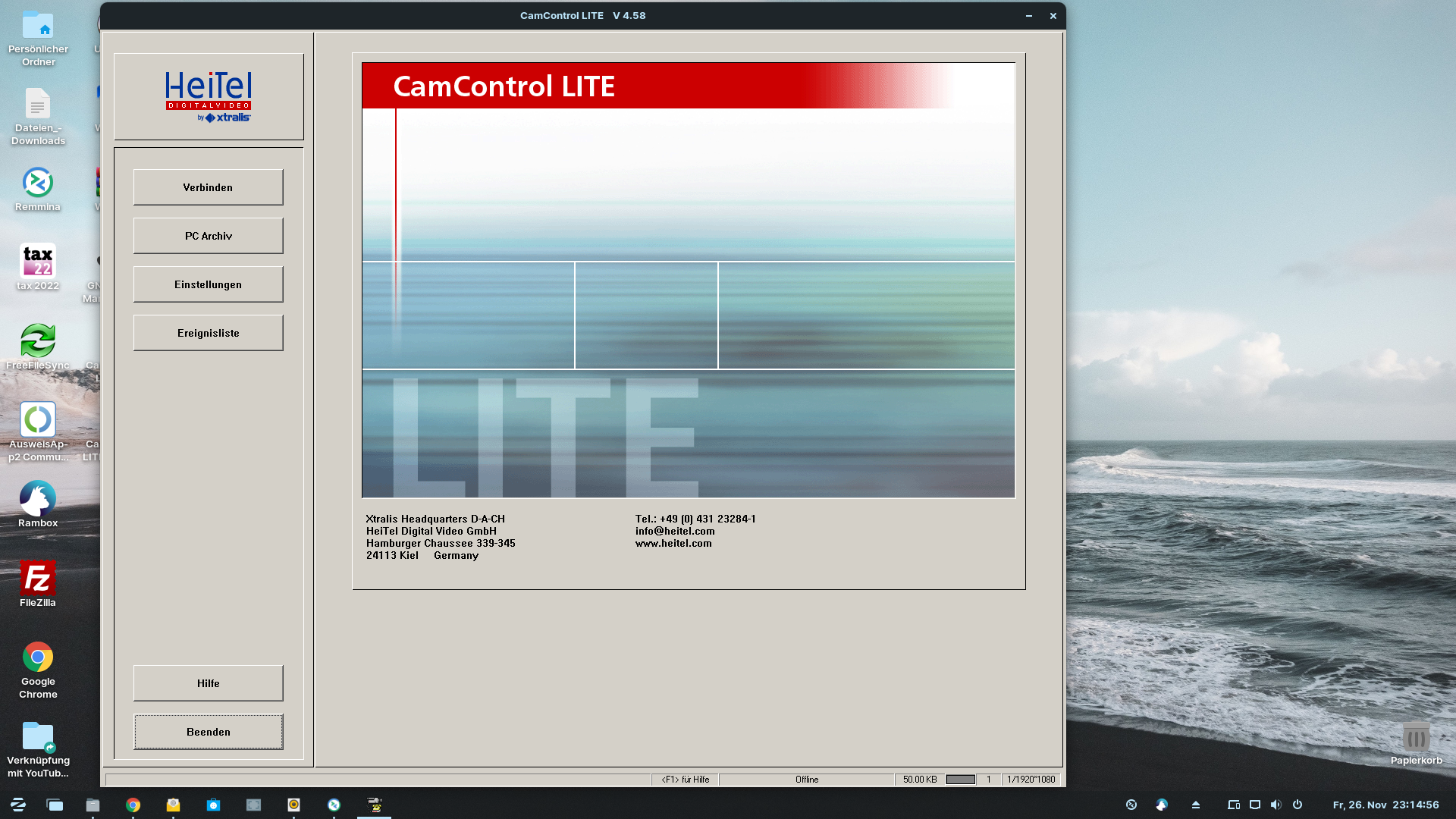Screen dimensions: 1456x819
Task: Click the Offline status bar entry
Action: coord(807,780)
